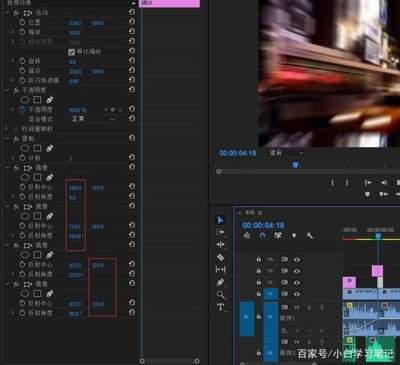Viewport: 400px width, 365px height.
Task: Reset the Blend Mode parameter
Action: click(132, 119)
